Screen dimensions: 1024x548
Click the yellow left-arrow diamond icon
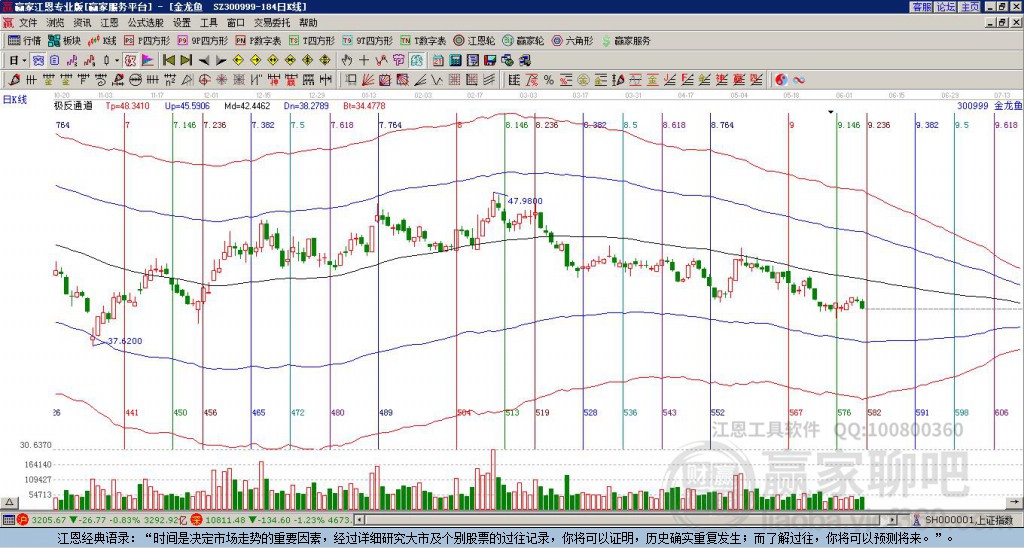[238, 61]
